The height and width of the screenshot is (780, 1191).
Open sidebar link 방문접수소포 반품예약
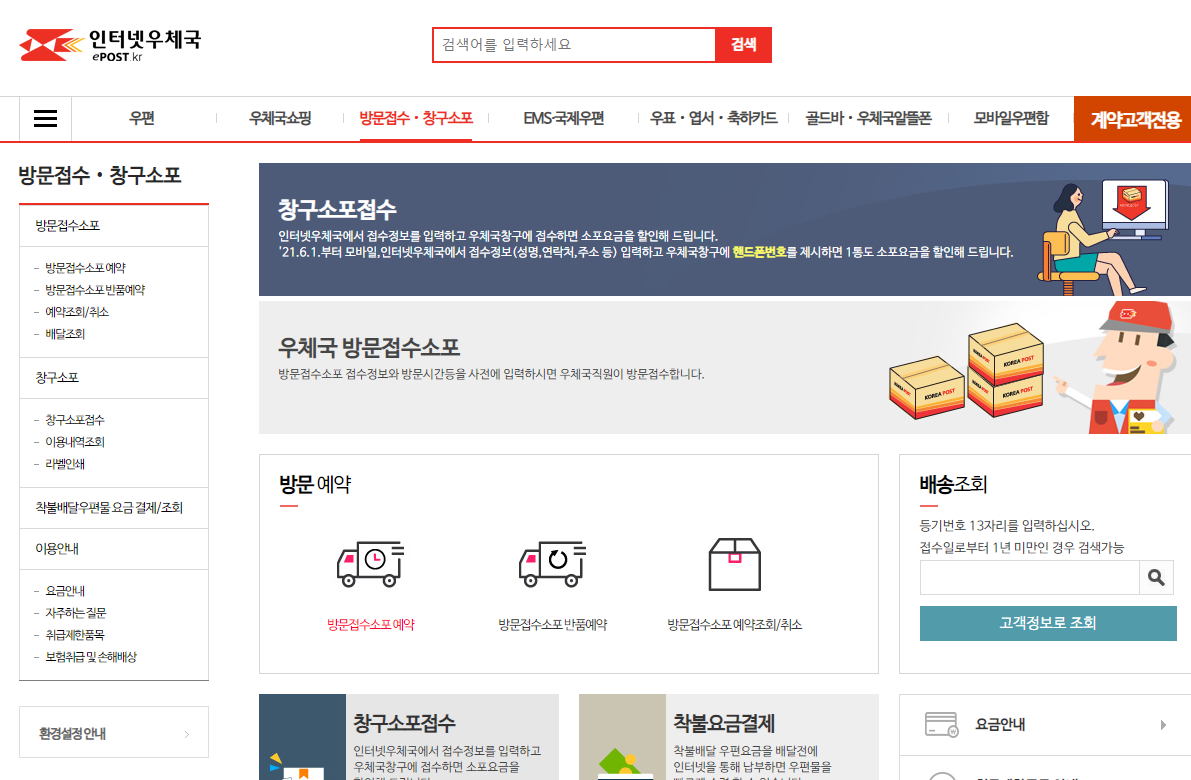(95, 290)
